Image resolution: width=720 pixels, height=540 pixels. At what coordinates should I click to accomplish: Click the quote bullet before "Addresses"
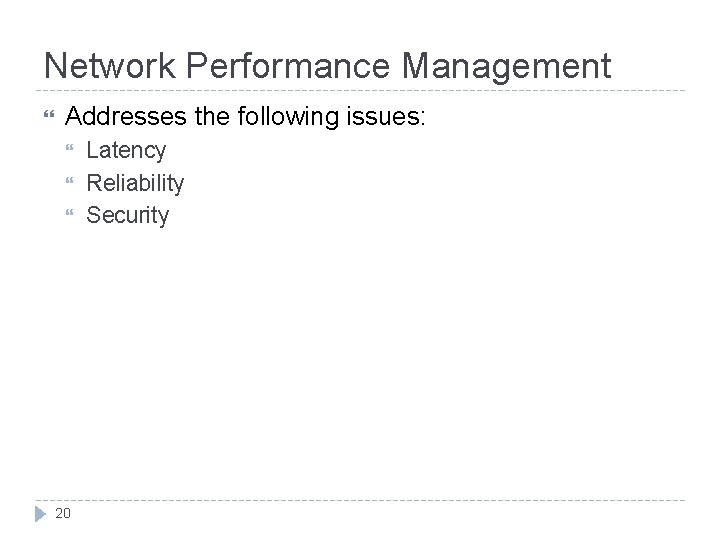pos(49,114)
